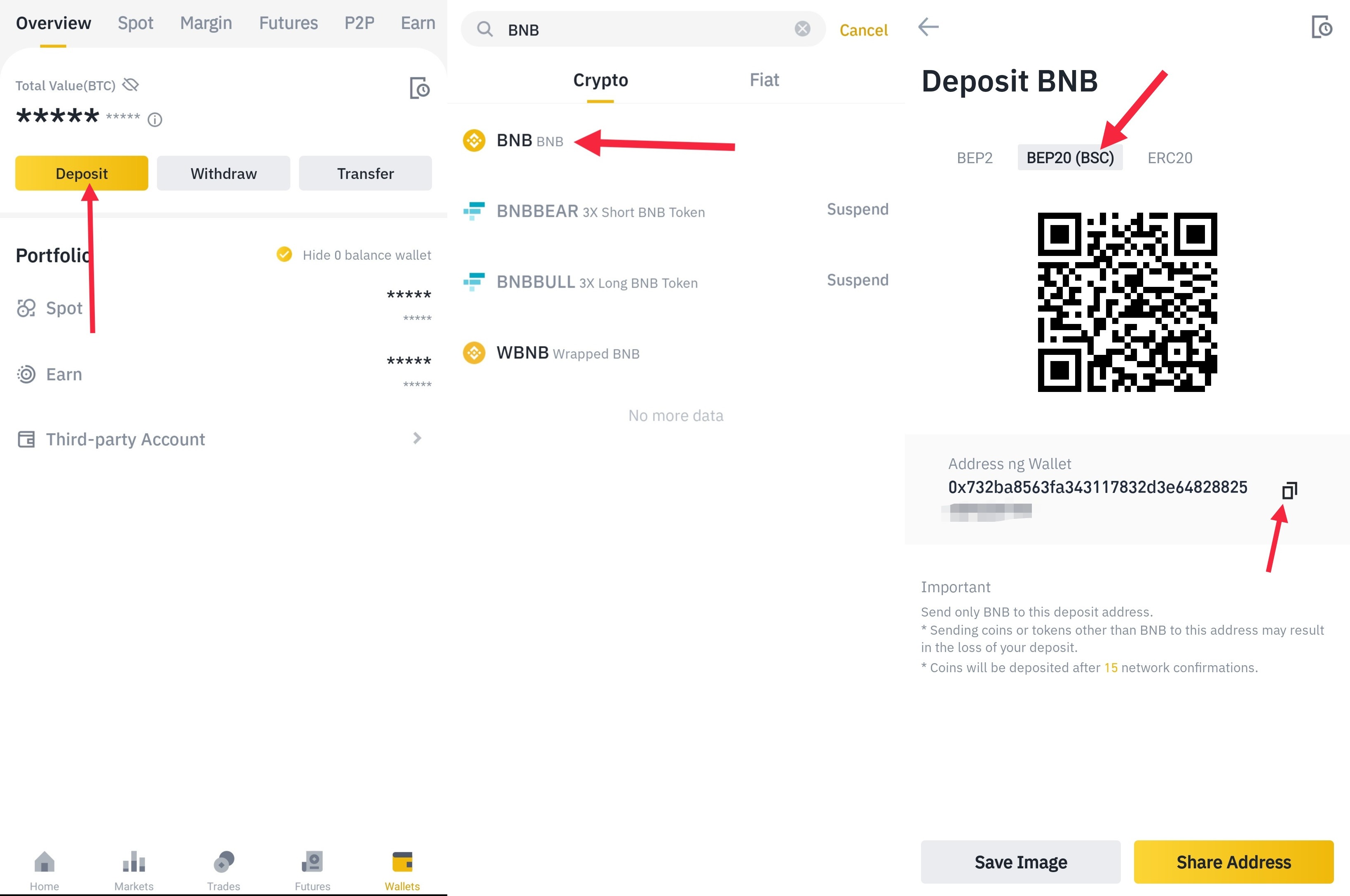The height and width of the screenshot is (896, 1350).
Task: Toggle balance visibility eye icon
Action: pos(131,85)
